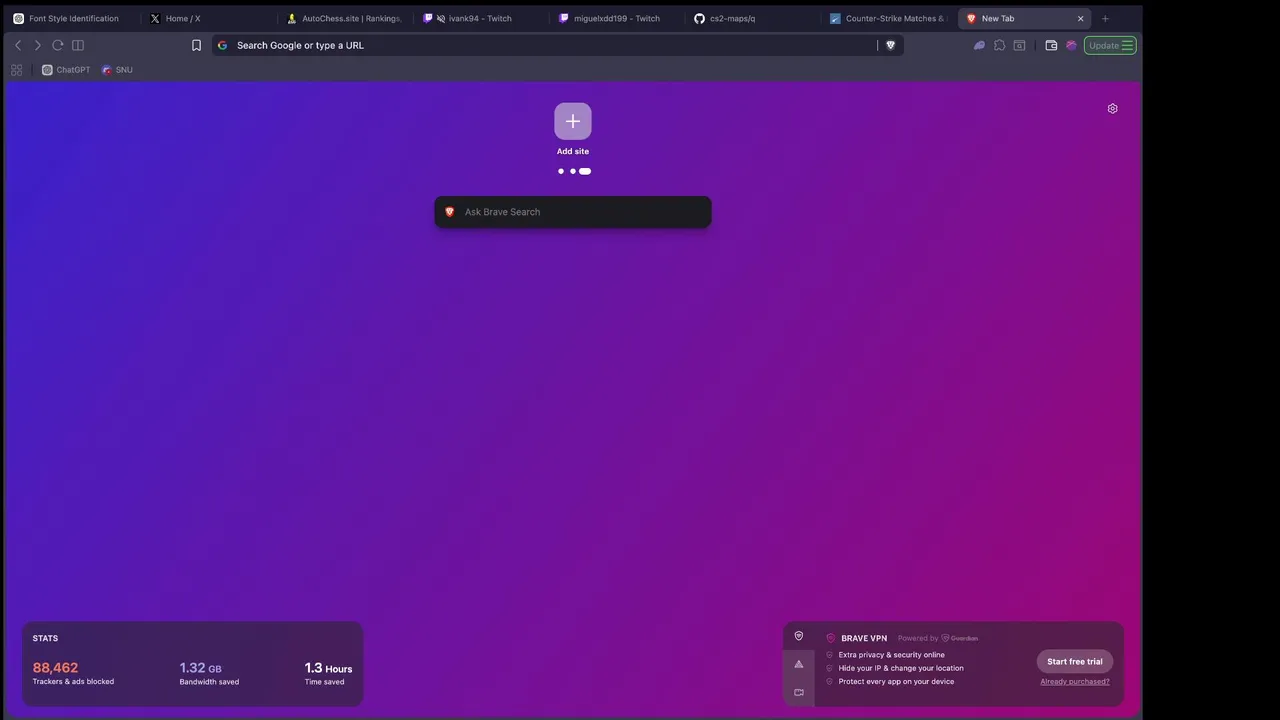Toggle the sidebar panel icon

point(78,45)
